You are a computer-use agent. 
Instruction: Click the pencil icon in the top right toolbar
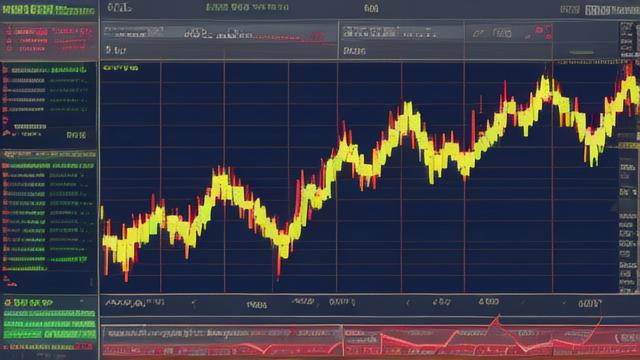(x=528, y=37)
